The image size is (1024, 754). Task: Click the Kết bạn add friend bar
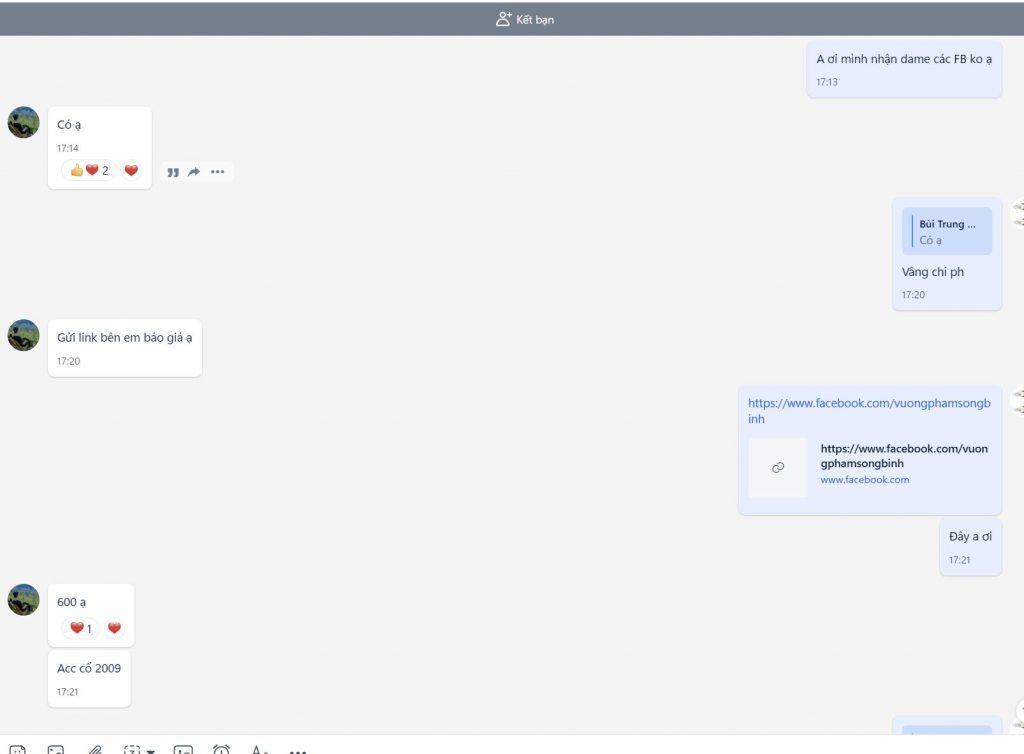pyautogui.click(x=525, y=19)
